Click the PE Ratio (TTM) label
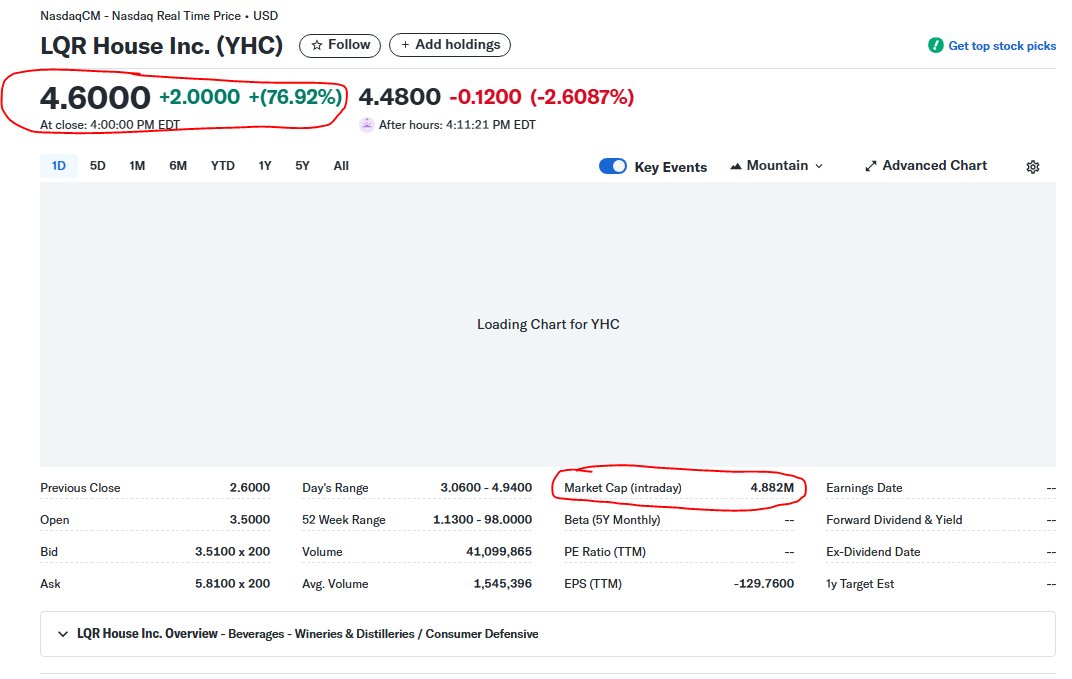This screenshot has width=1072, height=679. point(605,552)
